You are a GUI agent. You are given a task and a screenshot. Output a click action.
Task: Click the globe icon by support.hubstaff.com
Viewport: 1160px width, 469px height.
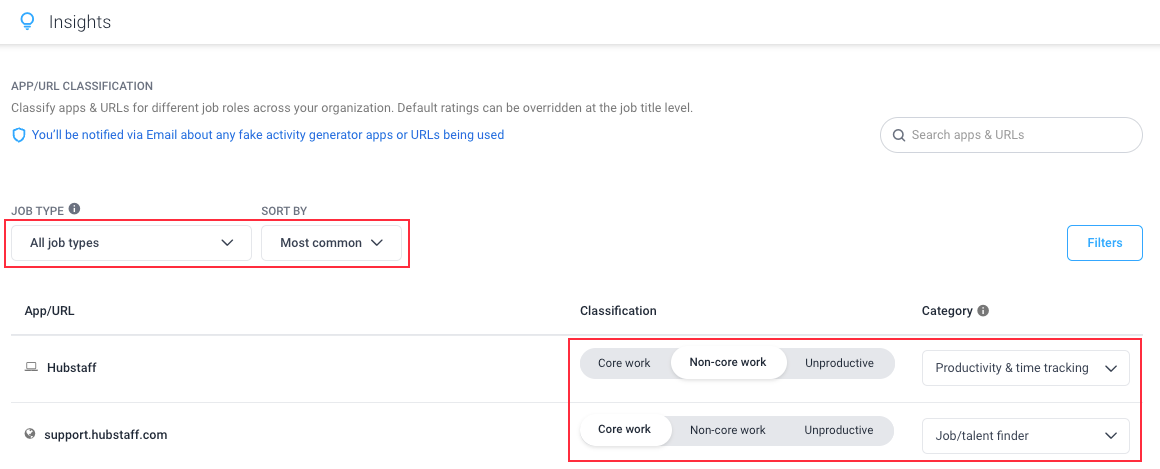click(x=30, y=434)
